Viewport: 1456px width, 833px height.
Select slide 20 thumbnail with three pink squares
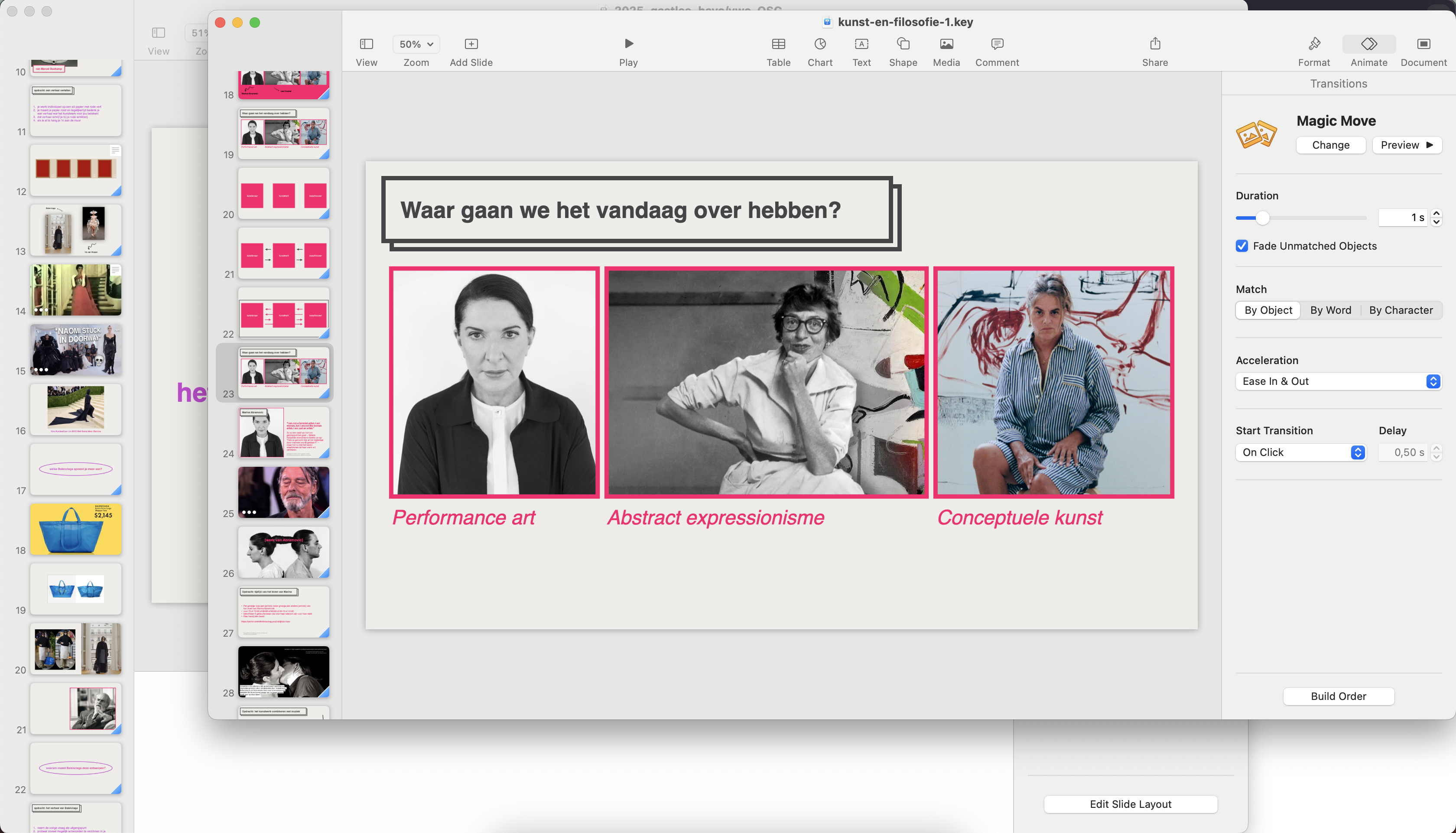[284, 193]
